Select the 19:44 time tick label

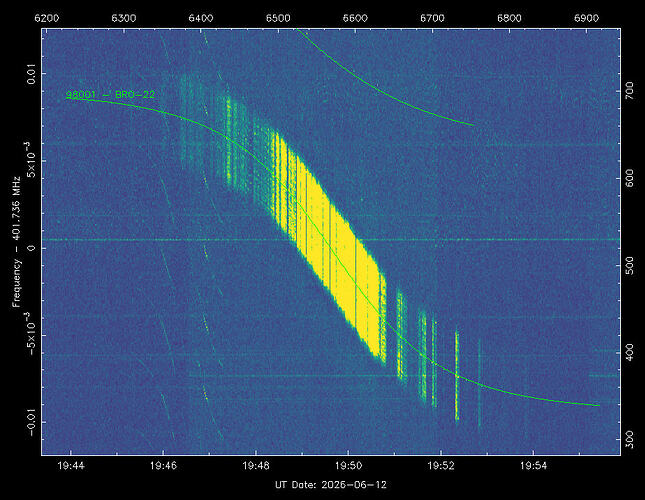[71, 466]
